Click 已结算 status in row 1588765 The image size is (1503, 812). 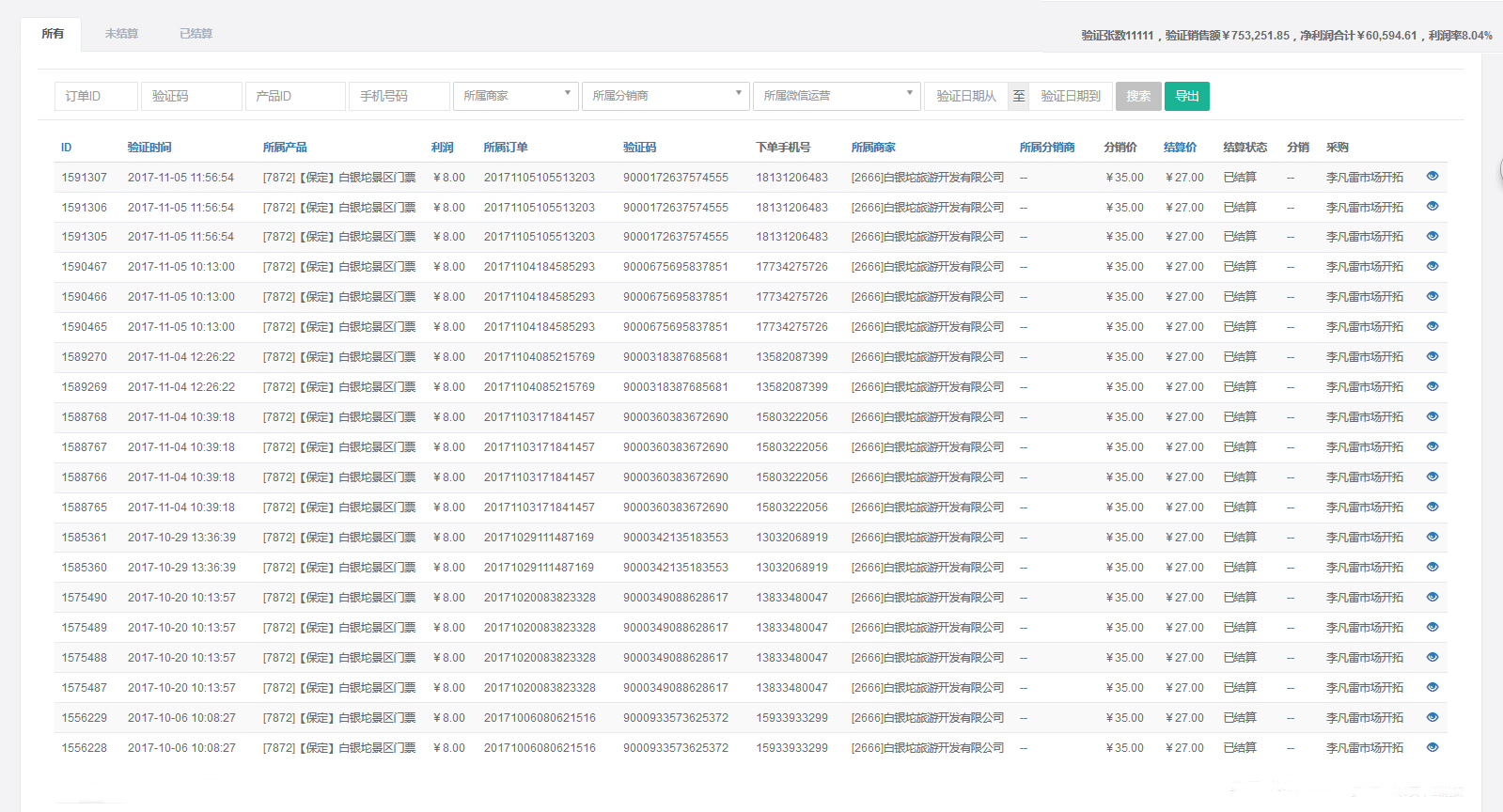coord(1240,507)
